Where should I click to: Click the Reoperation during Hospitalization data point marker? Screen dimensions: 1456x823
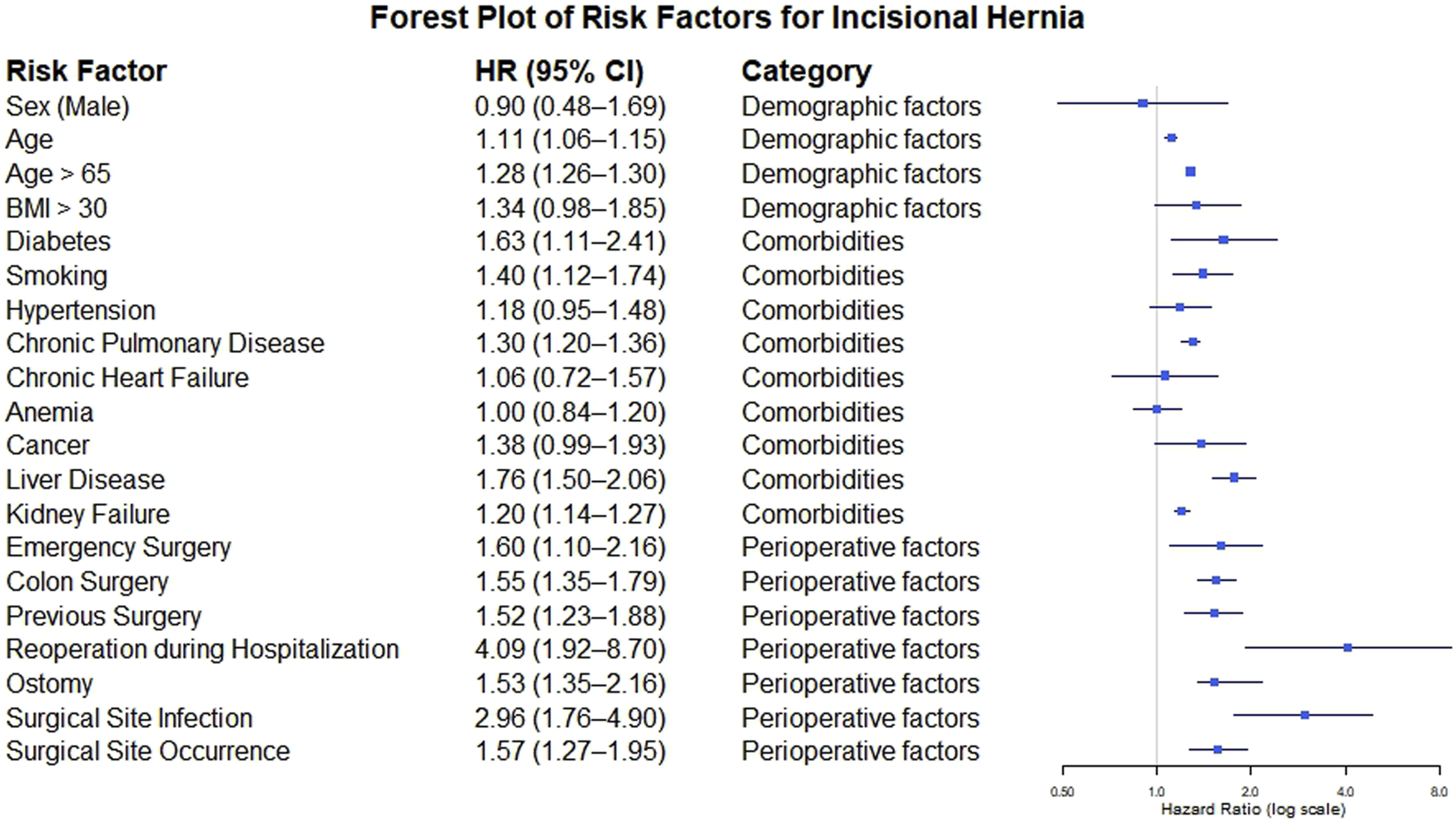tap(1348, 647)
